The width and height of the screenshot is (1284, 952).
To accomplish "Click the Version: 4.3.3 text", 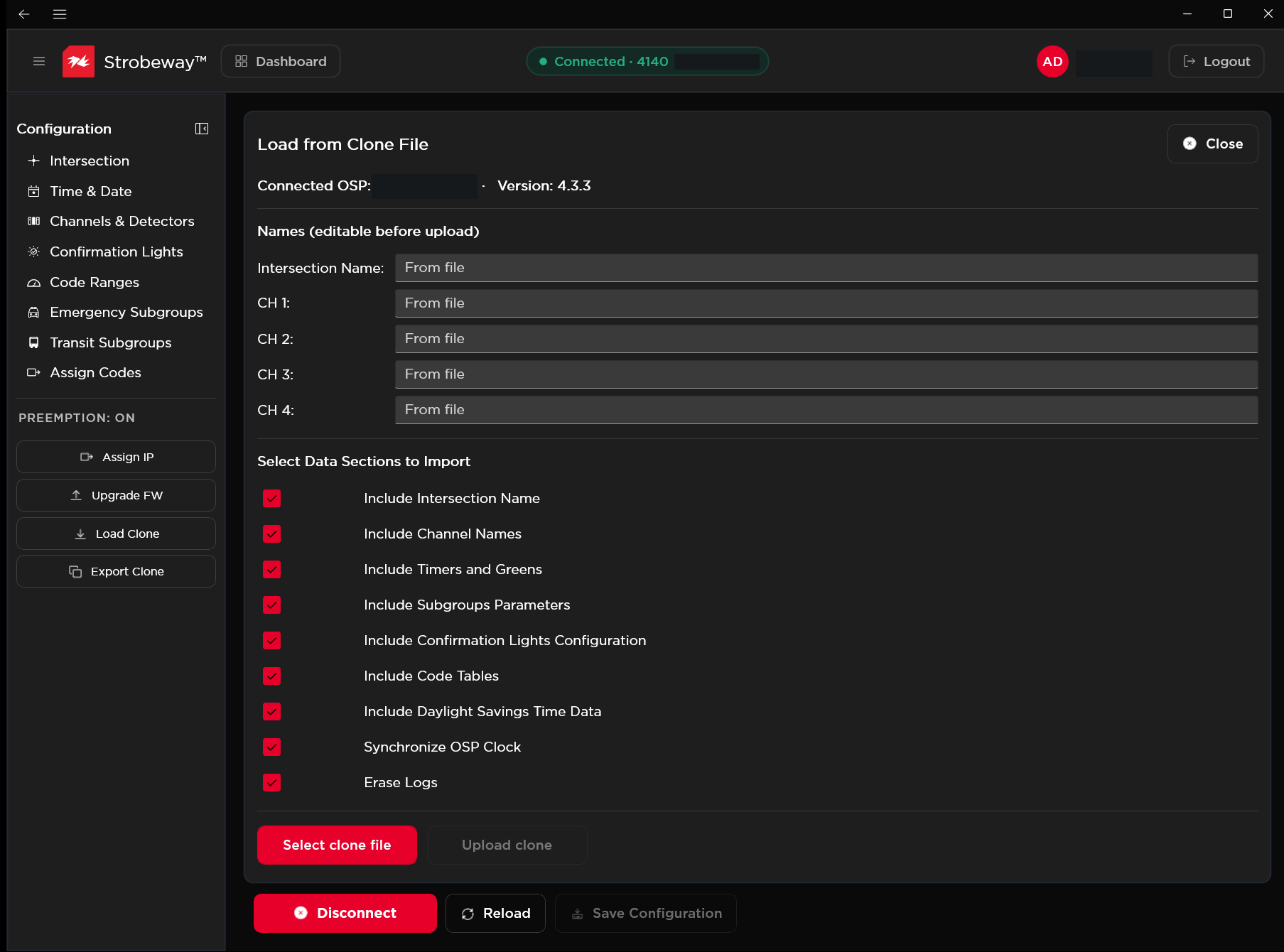I will (x=544, y=185).
